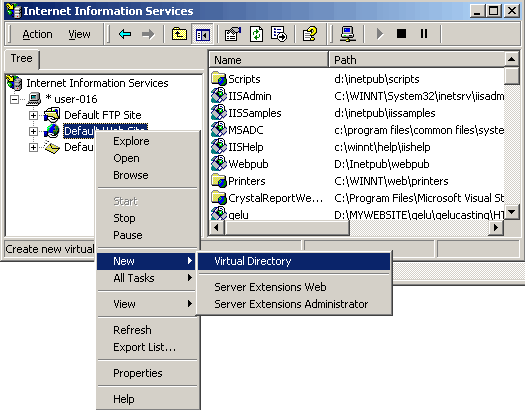Select Virtual Directory in New submenu
The height and width of the screenshot is (410, 525).
(294, 261)
